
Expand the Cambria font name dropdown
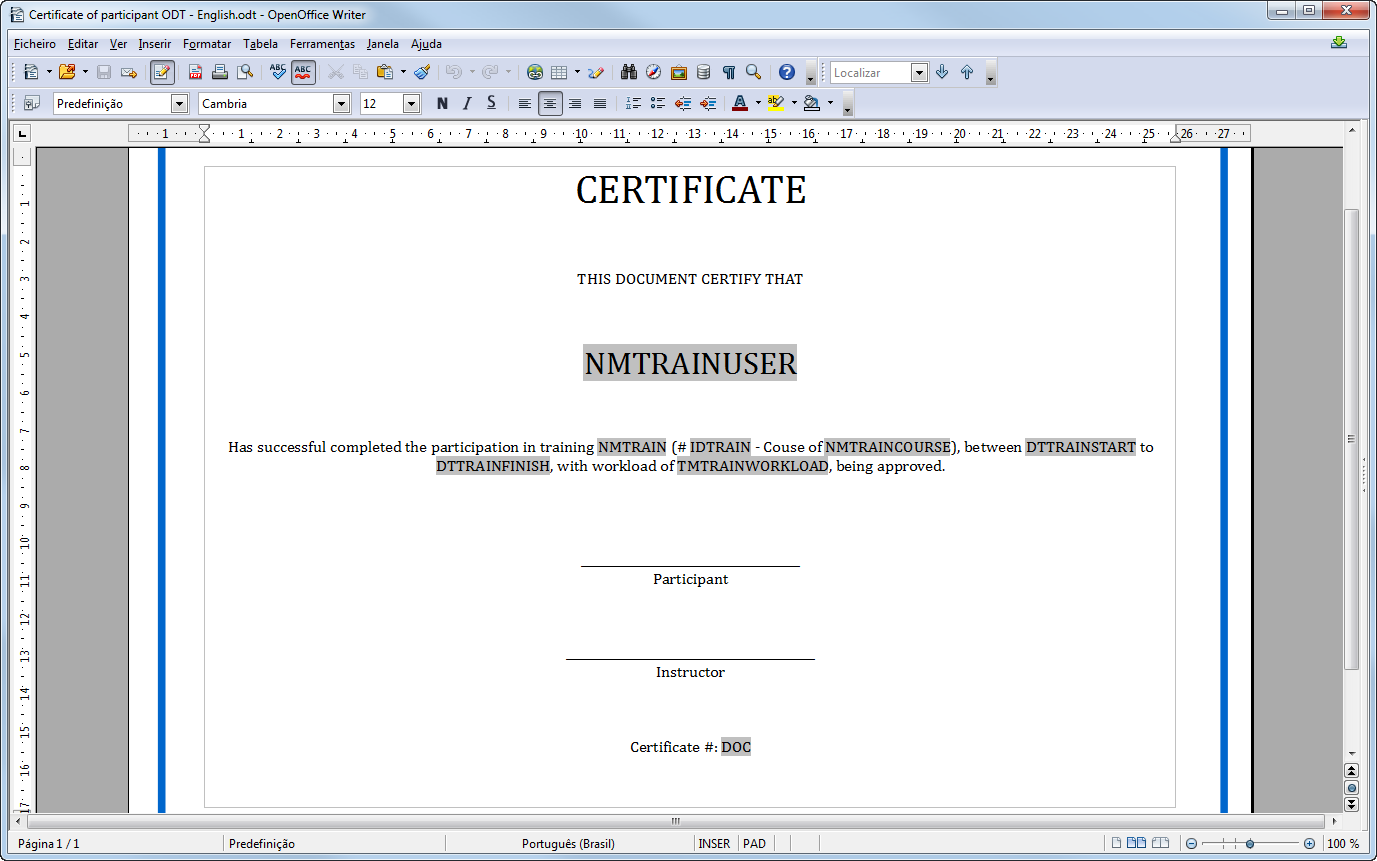click(342, 103)
